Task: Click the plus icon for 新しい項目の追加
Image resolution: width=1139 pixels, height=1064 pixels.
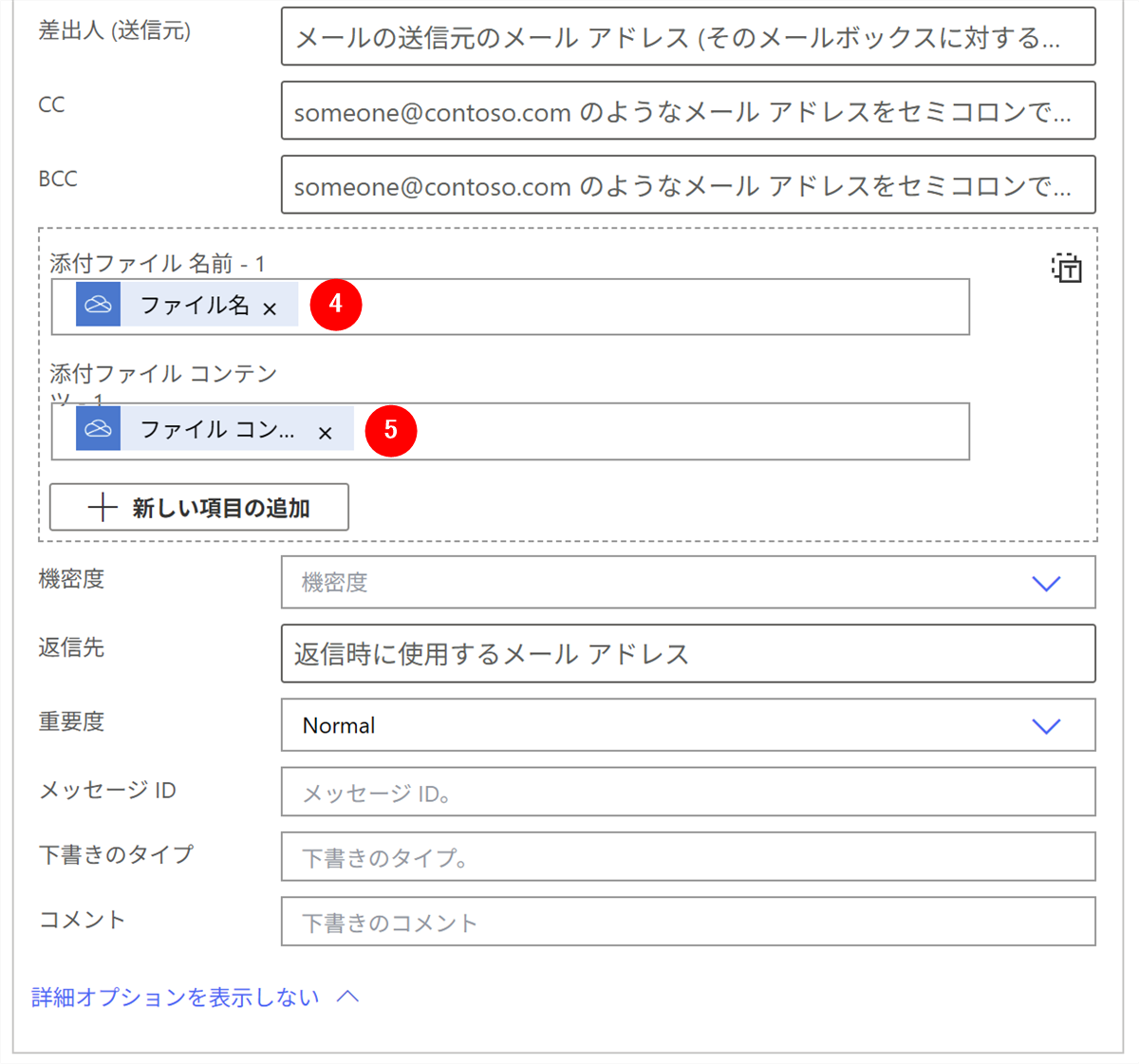Action: pos(103,508)
